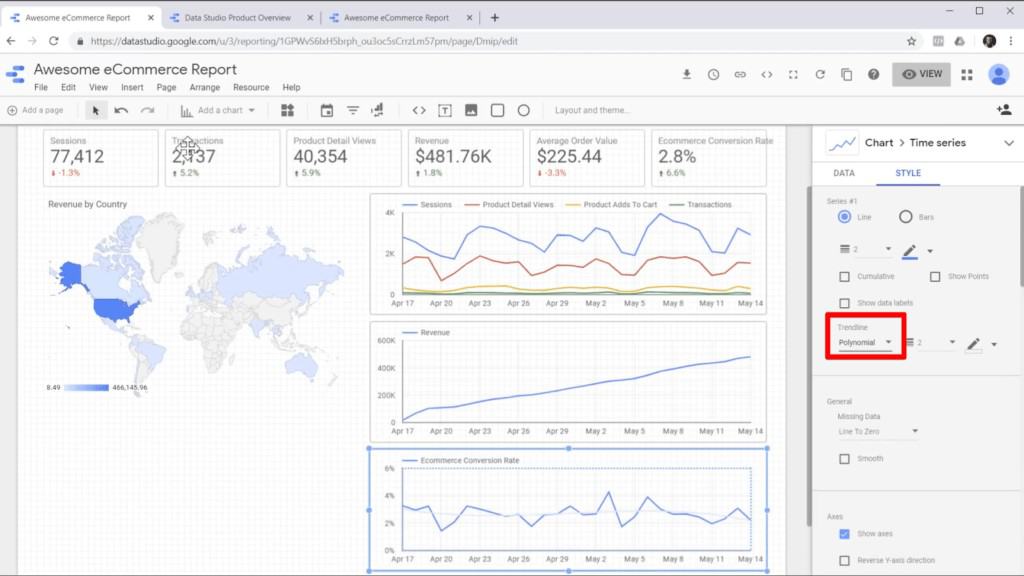1024x576 pixels.
Task: Click the share add-person icon
Action: click(x=1003, y=110)
